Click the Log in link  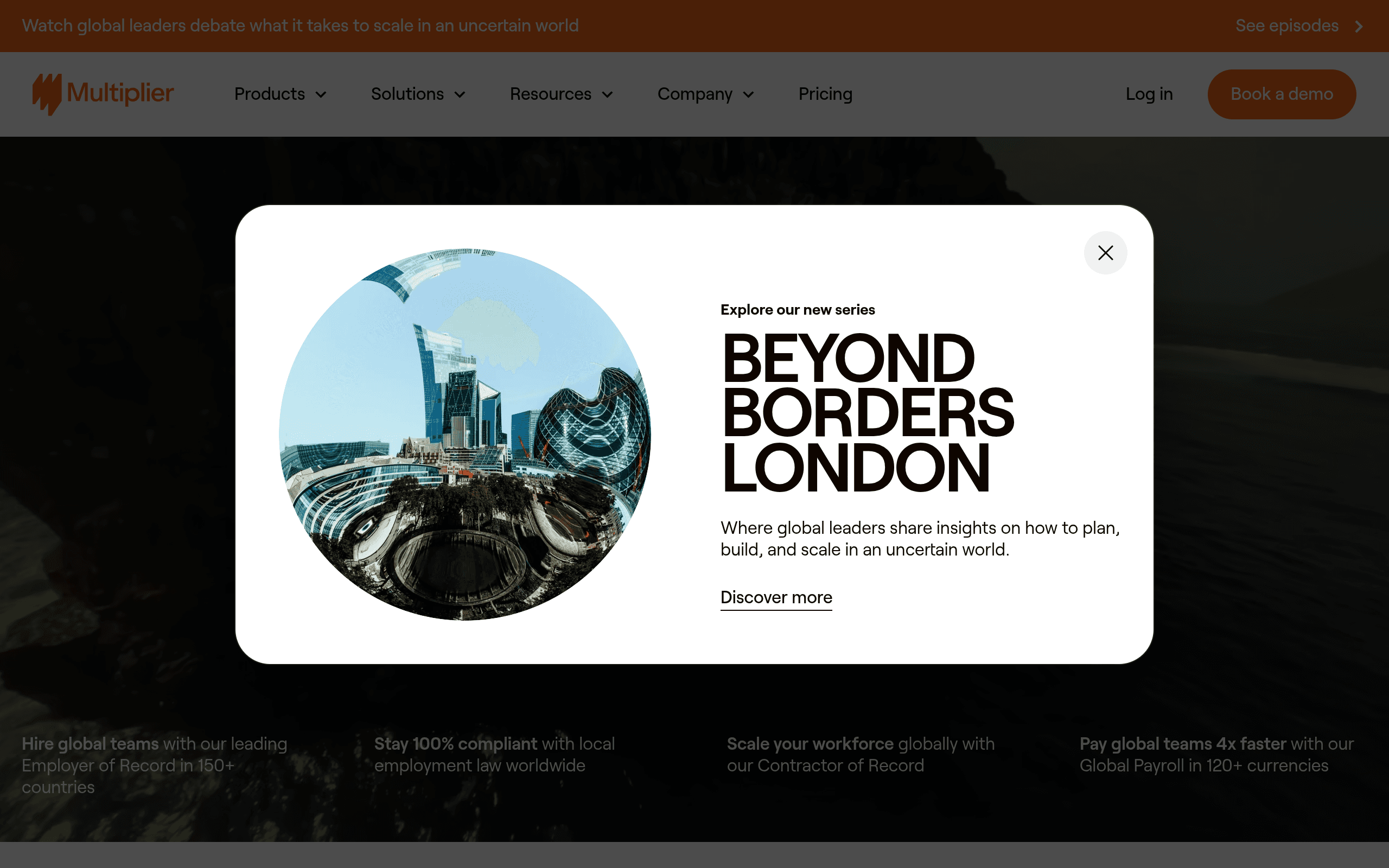point(1149,94)
